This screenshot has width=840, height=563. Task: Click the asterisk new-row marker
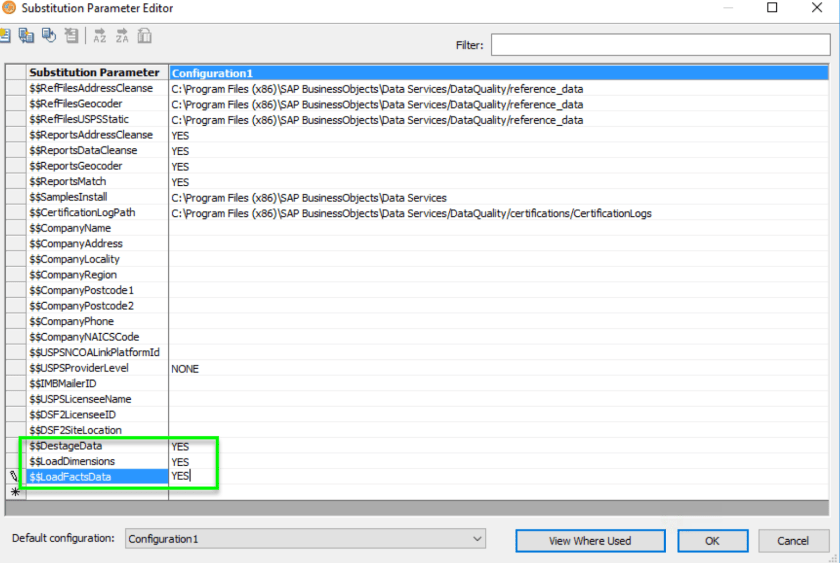(x=14, y=492)
